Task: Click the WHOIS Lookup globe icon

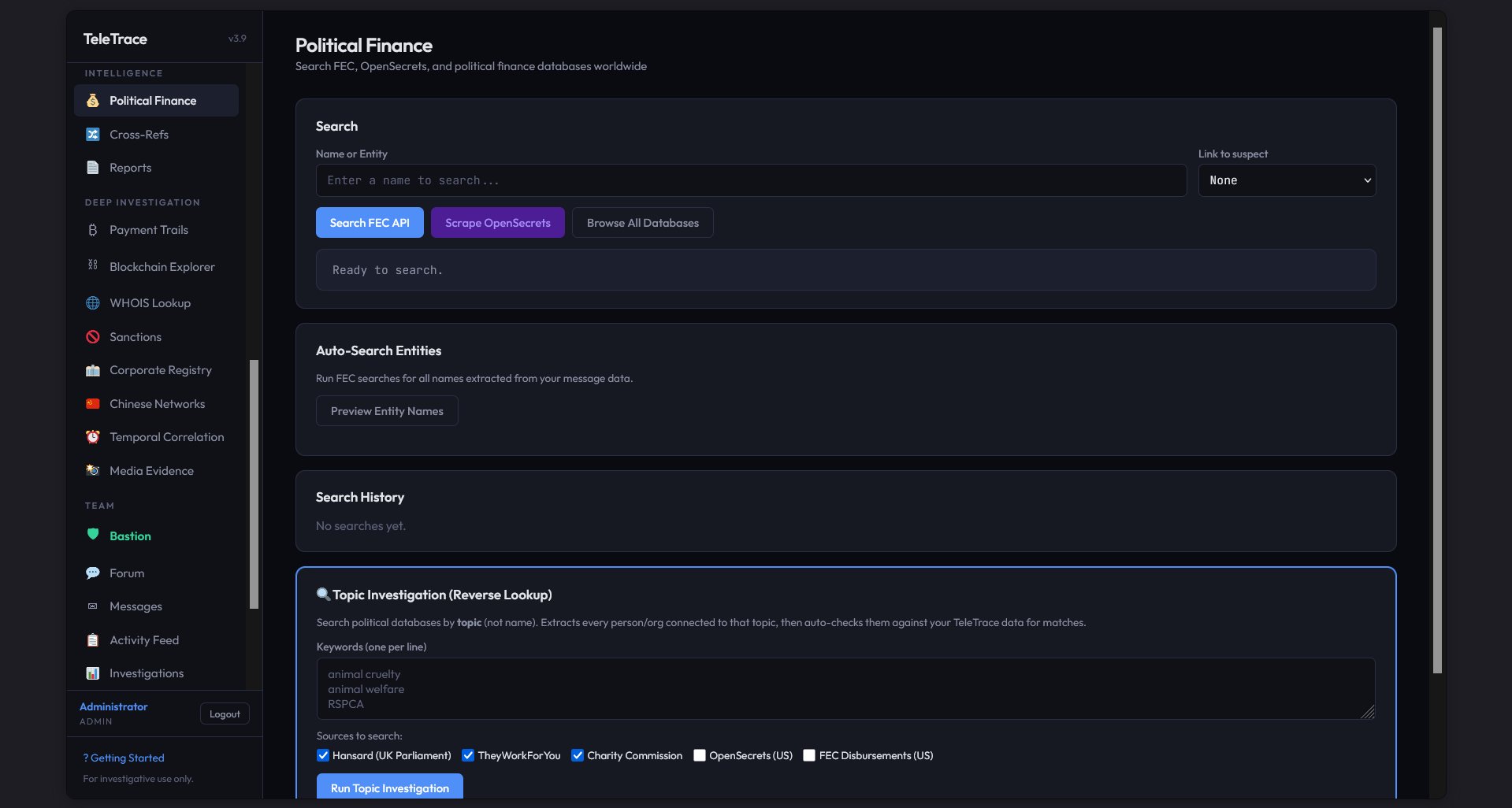Action: [x=93, y=303]
